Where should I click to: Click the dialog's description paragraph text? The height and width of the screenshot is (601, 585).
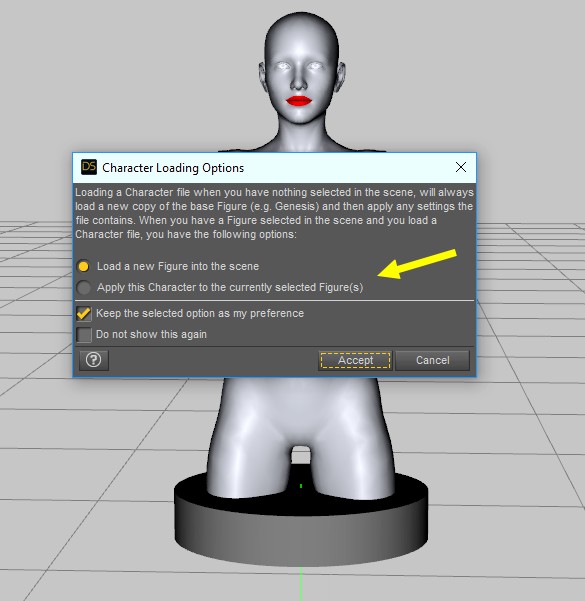pyautogui.click(x=274, y=213)
